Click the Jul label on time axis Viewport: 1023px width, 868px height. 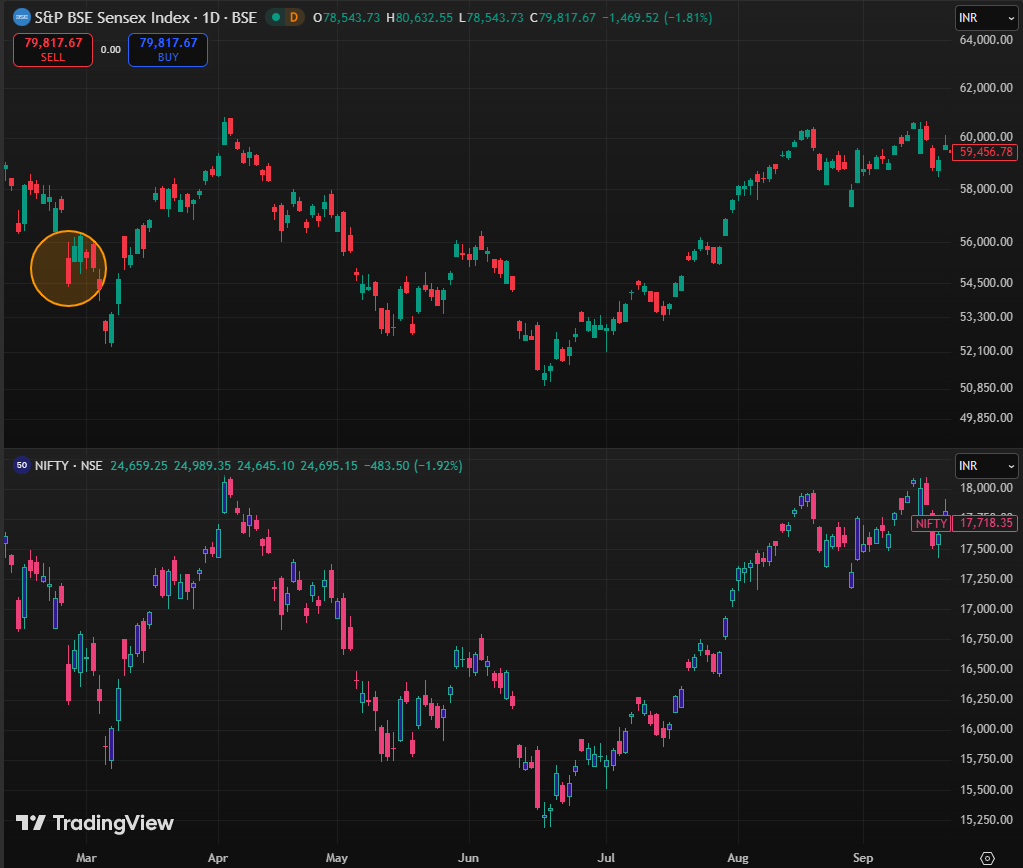(x=604, y=857)
